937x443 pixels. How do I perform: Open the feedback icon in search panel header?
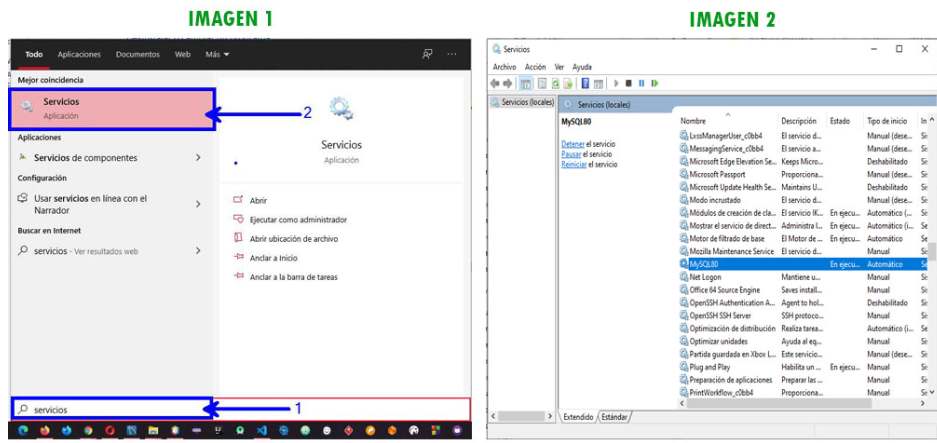(x=427, y=54)
